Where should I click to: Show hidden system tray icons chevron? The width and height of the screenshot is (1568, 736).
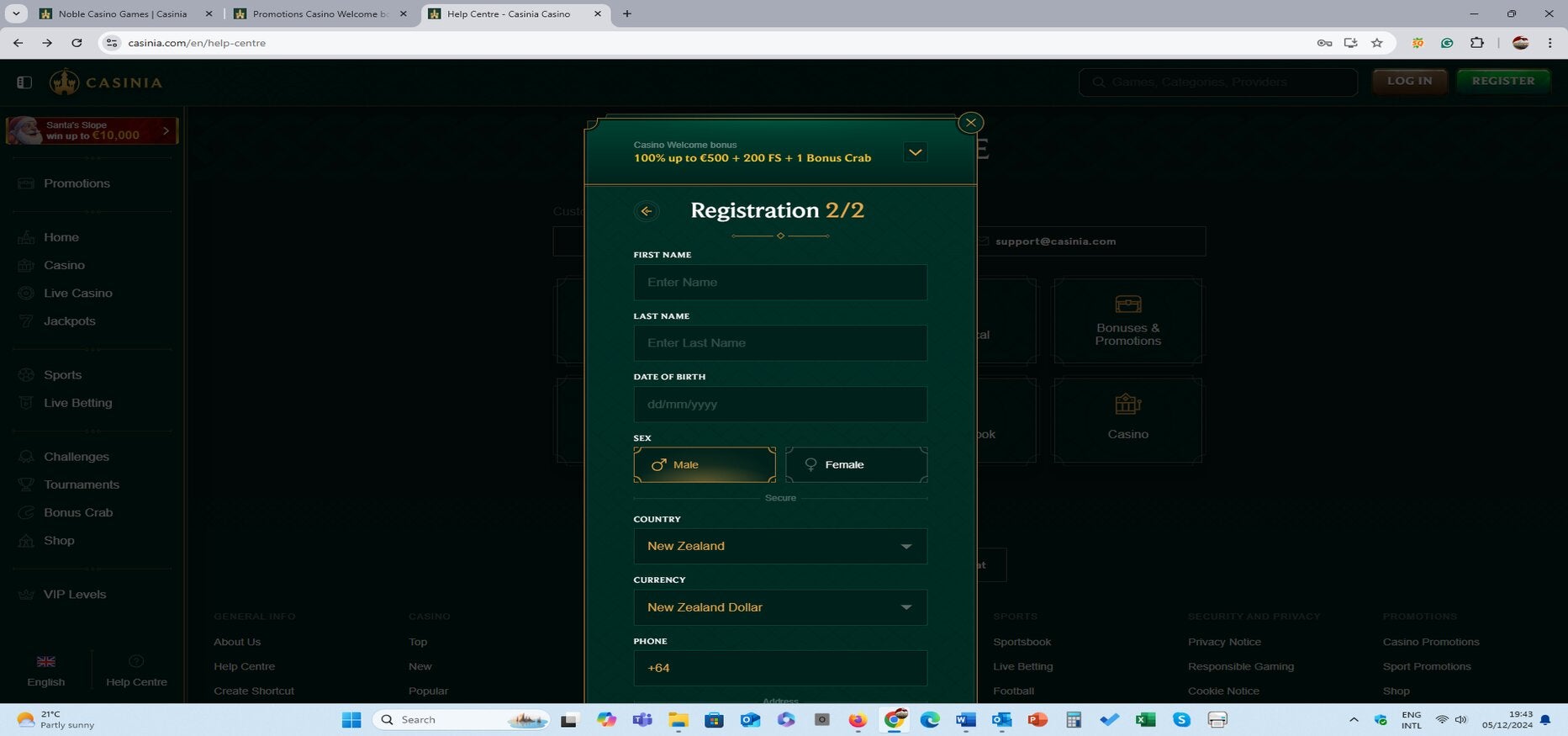(x=1354, y=720)
